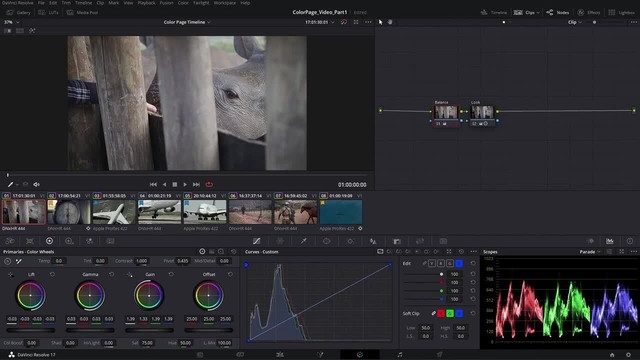Open the Camera Raw palette icon

point(10,241)
